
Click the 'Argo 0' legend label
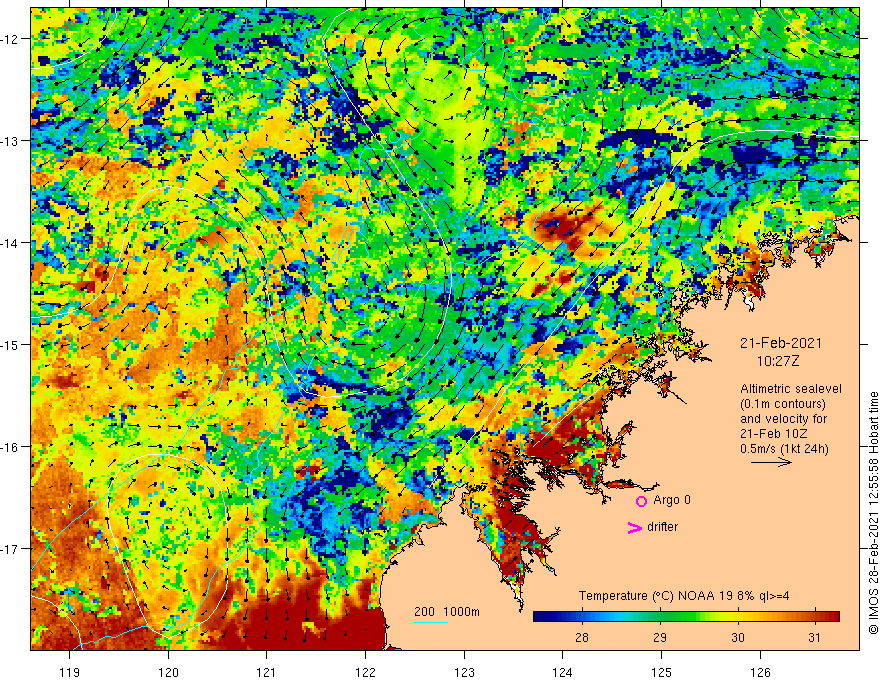coord(672,500)
